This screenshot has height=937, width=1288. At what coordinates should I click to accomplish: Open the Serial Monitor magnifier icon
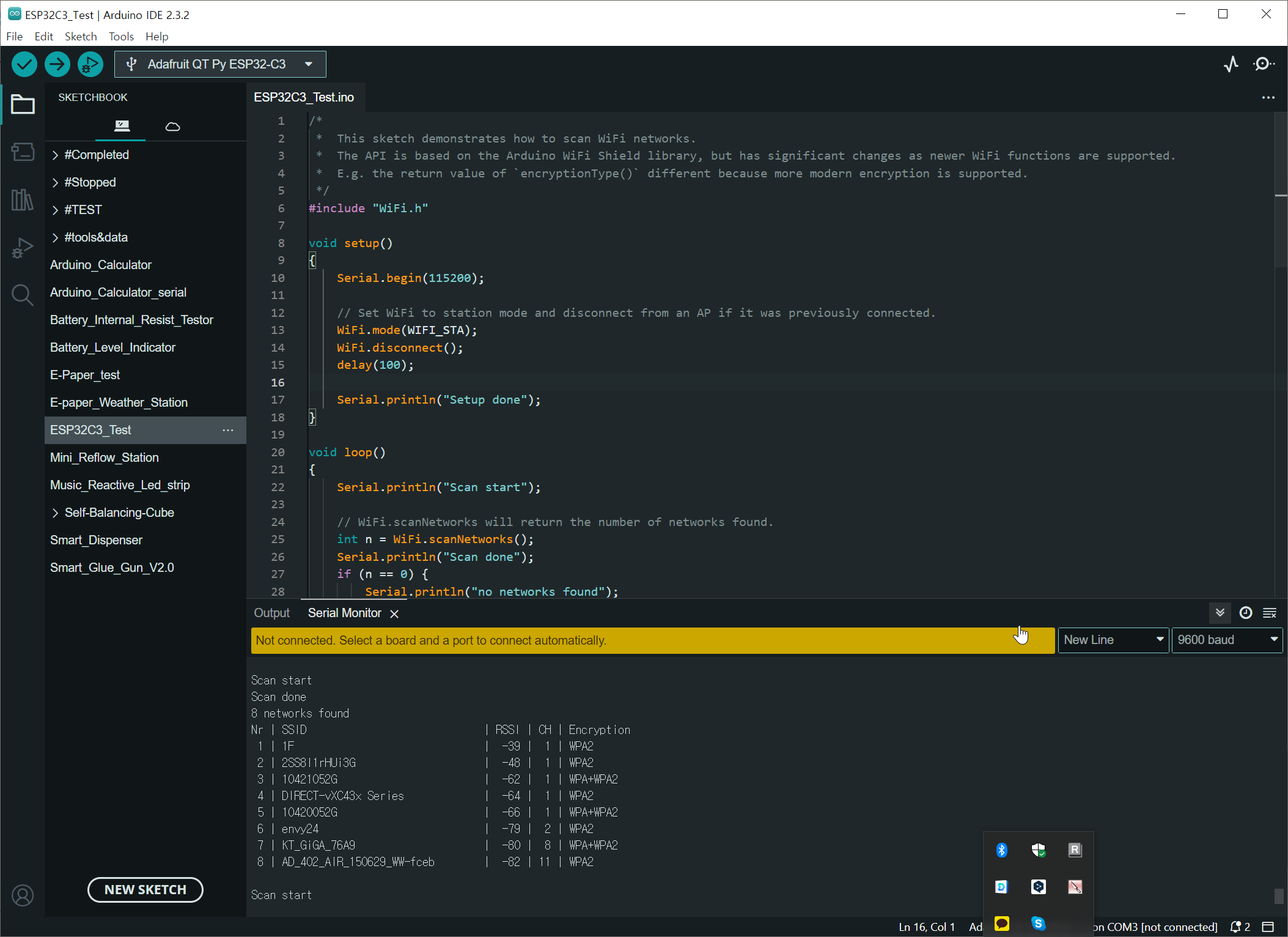pyautogui.click(x=1264, y=64)
